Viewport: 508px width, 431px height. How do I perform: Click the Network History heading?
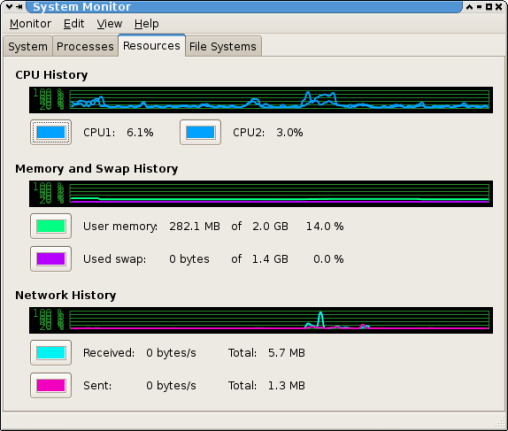(x=66, y=295)
